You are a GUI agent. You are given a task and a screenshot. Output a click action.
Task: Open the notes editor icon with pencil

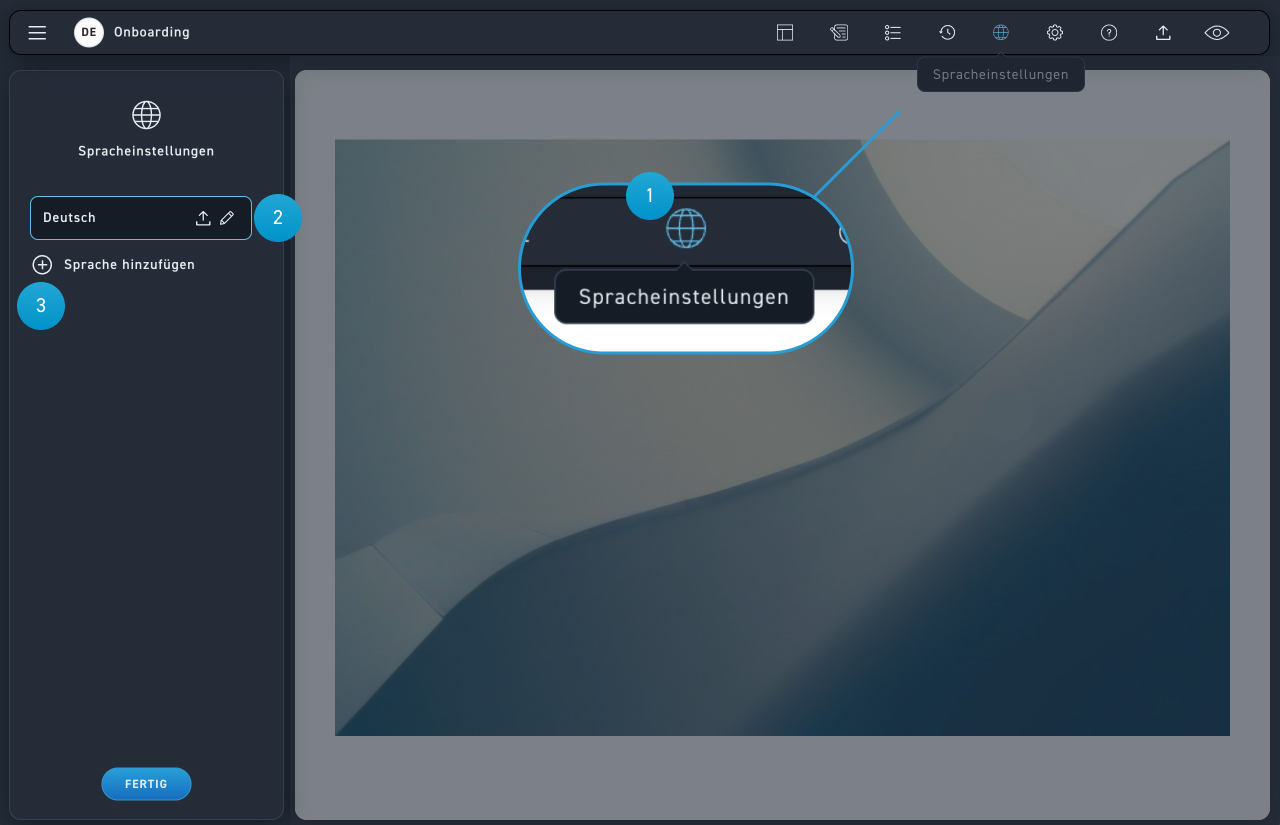[839, 33]
